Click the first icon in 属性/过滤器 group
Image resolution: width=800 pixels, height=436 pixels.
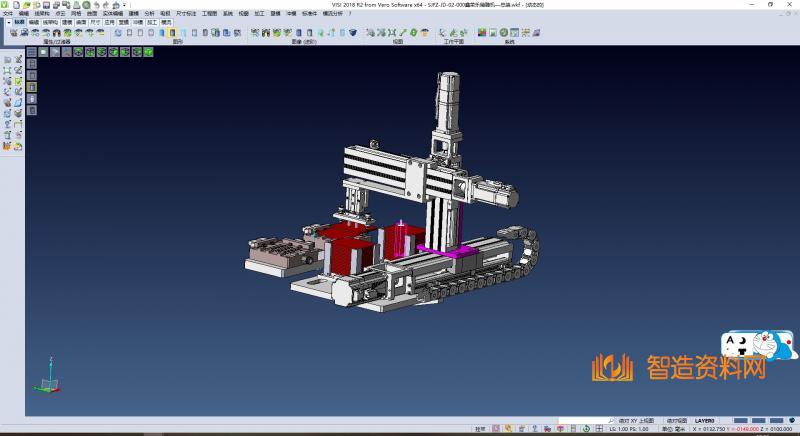pos(13,33)
